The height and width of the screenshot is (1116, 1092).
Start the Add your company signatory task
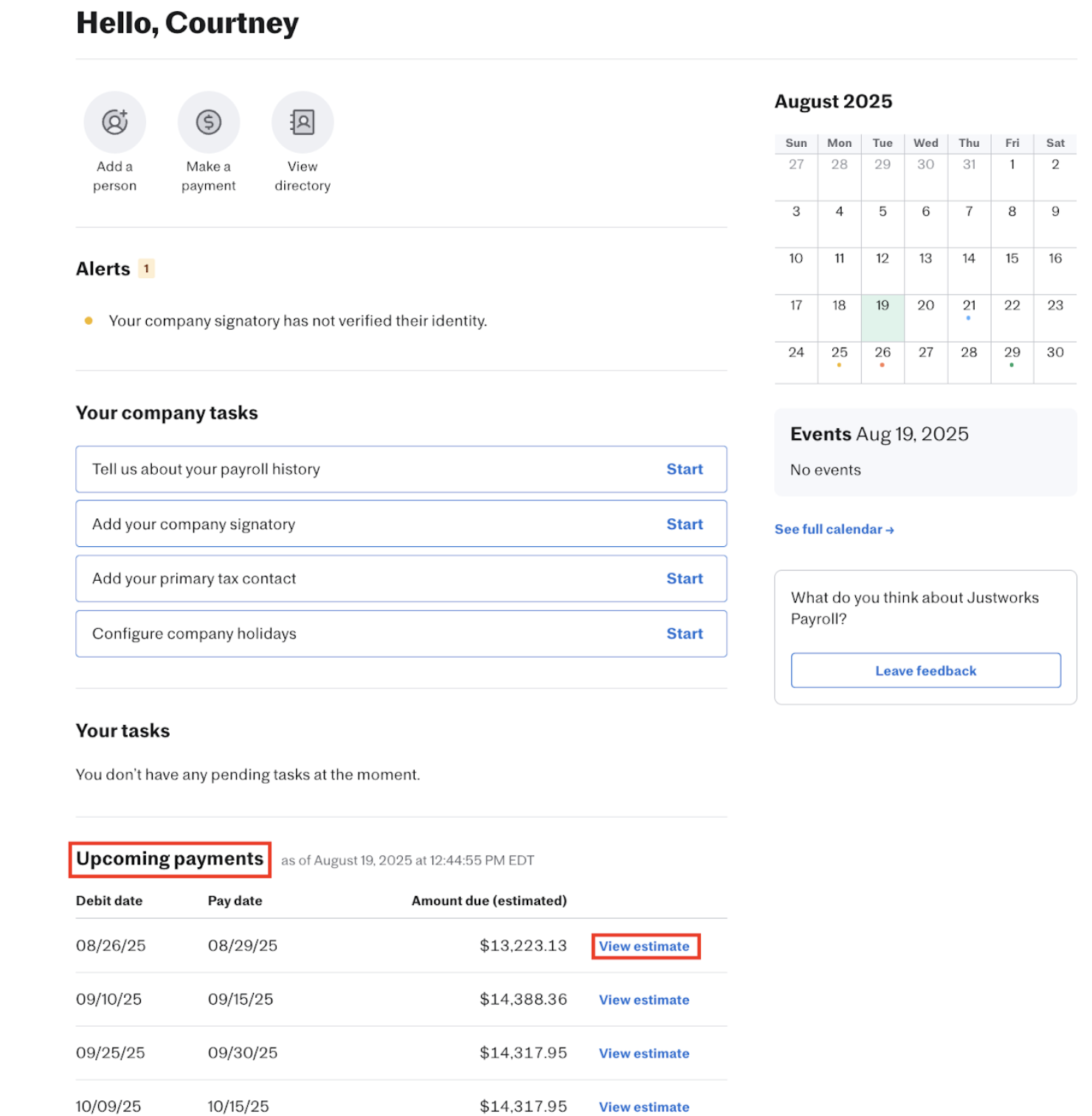[x=684, y=524]
